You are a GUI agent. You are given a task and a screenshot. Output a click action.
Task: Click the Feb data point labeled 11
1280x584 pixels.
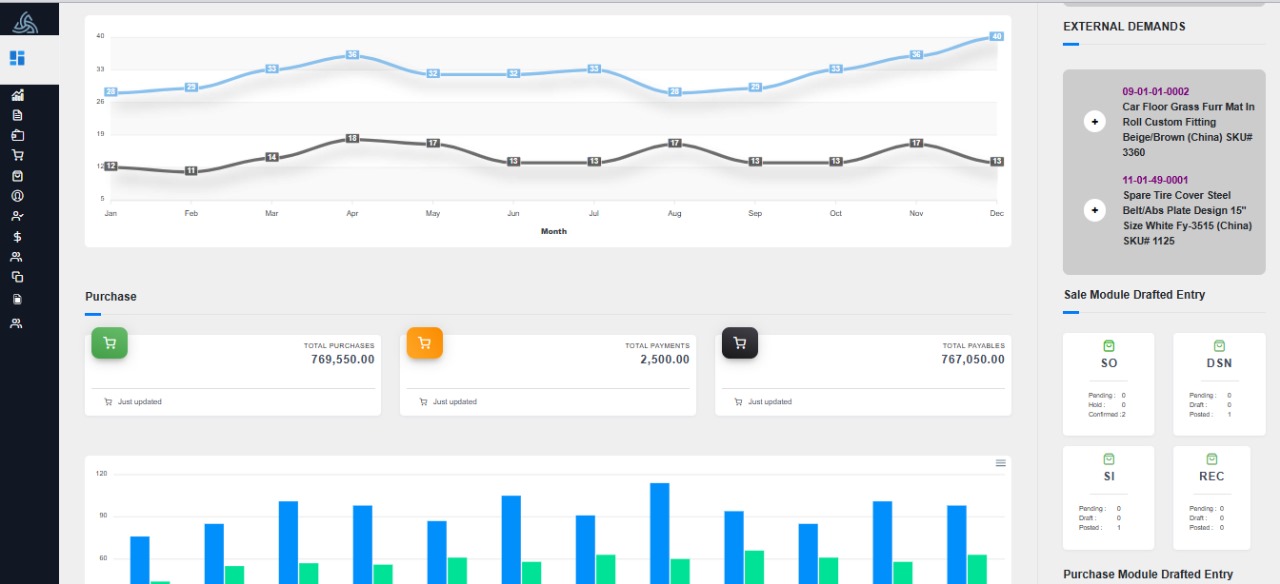(191, 171)
